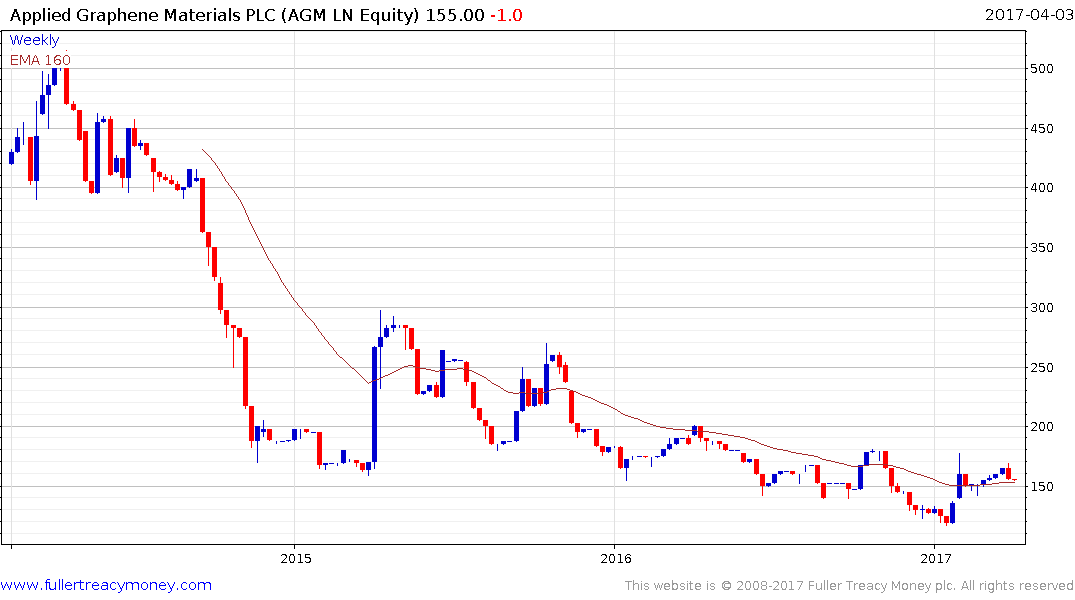Screen dimensions: 1075x600
Task: Click the 2017 x-axis label
Action: click(x=936, y=558)
